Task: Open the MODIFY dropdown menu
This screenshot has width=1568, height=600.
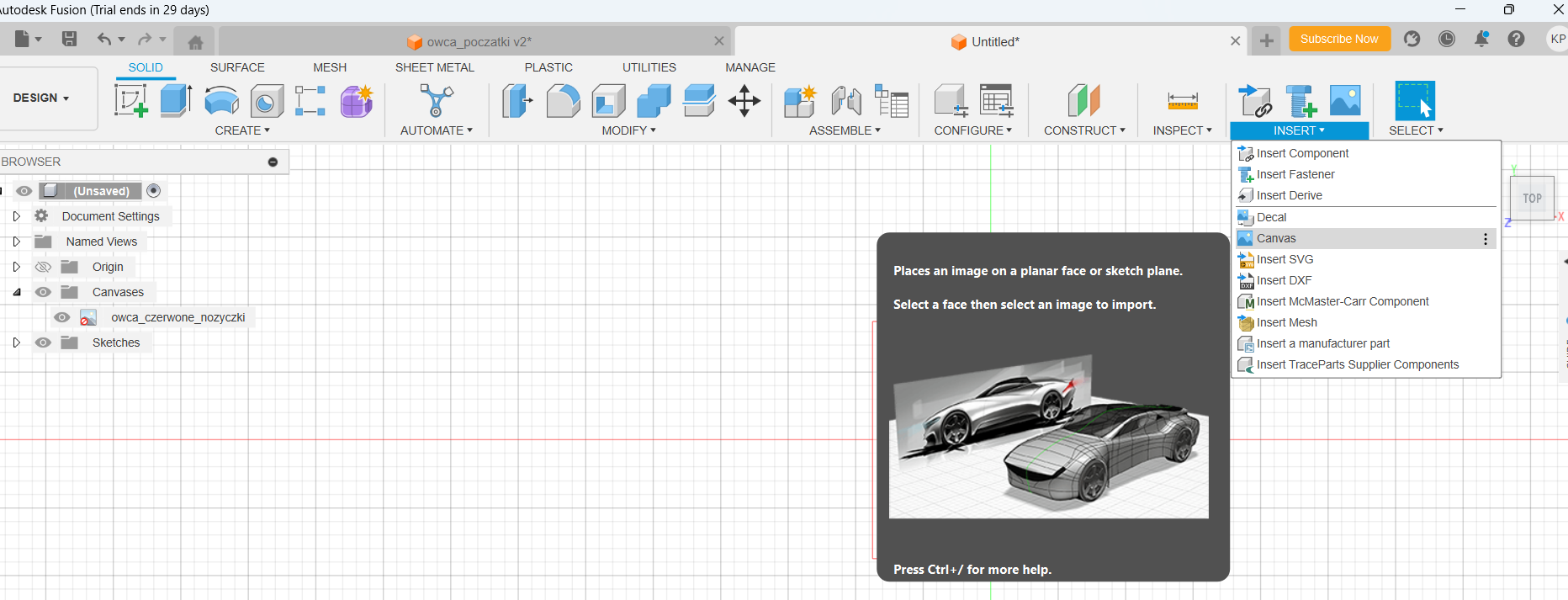Action: coord(628,130)
